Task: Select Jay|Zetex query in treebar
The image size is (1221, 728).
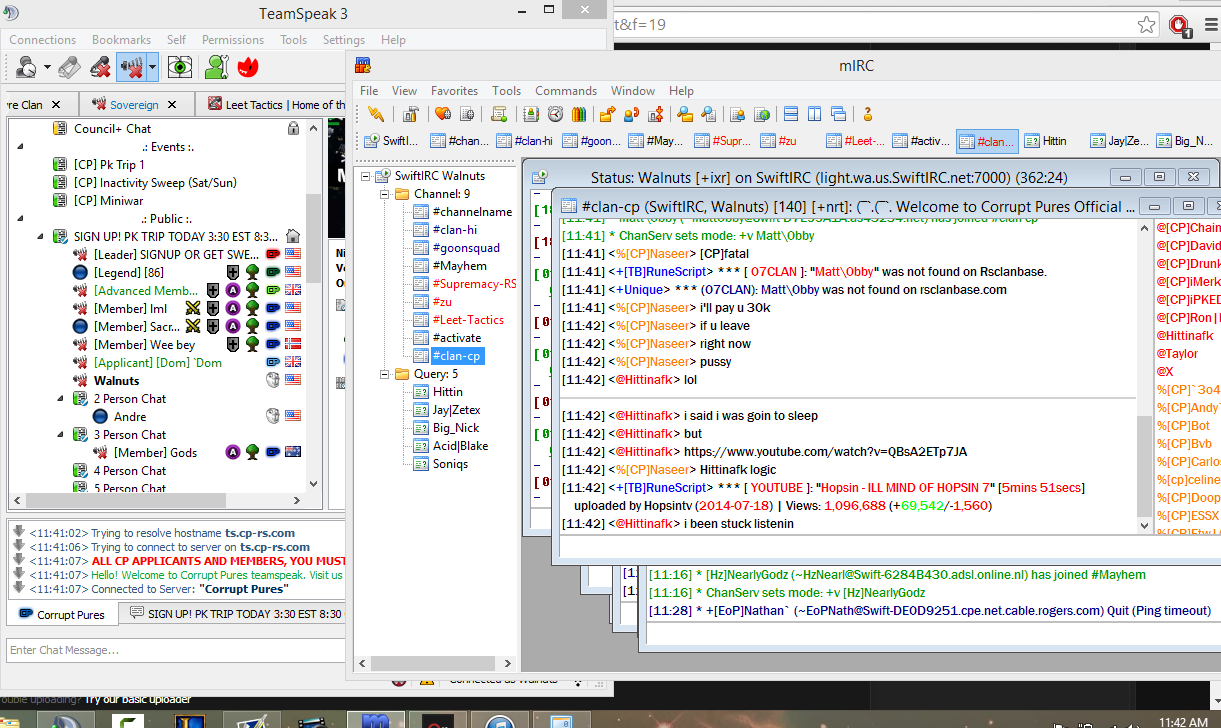Action: tap(457, 410)
